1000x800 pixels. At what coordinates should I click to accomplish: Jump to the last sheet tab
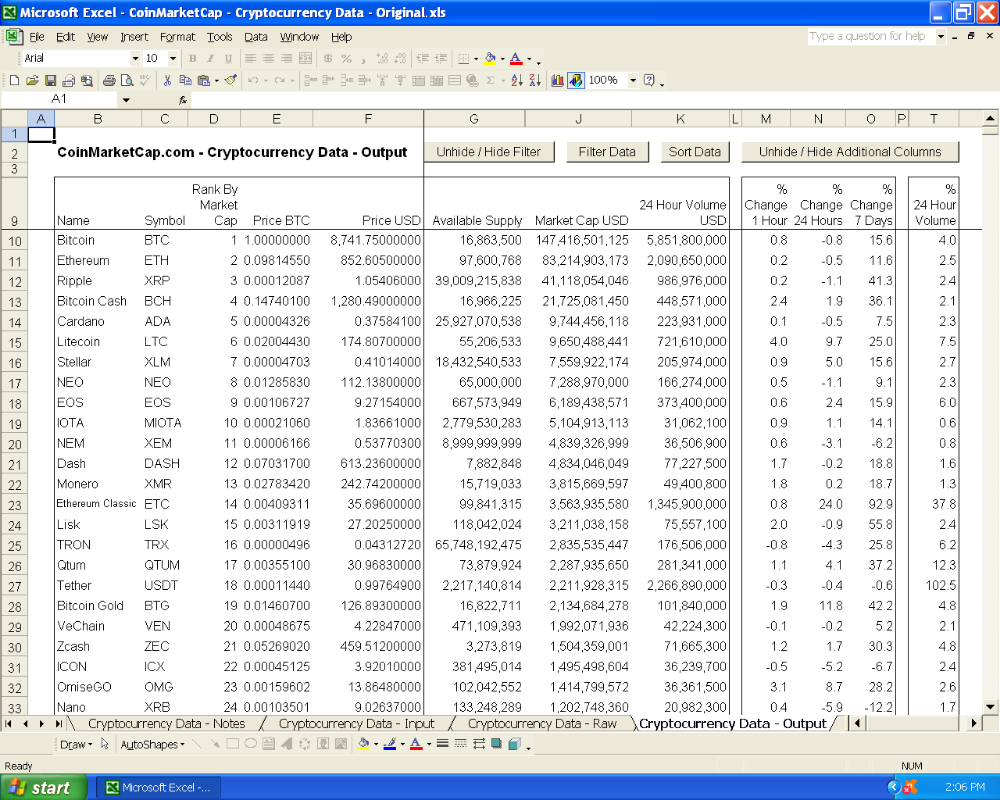[x=58, y=723]
